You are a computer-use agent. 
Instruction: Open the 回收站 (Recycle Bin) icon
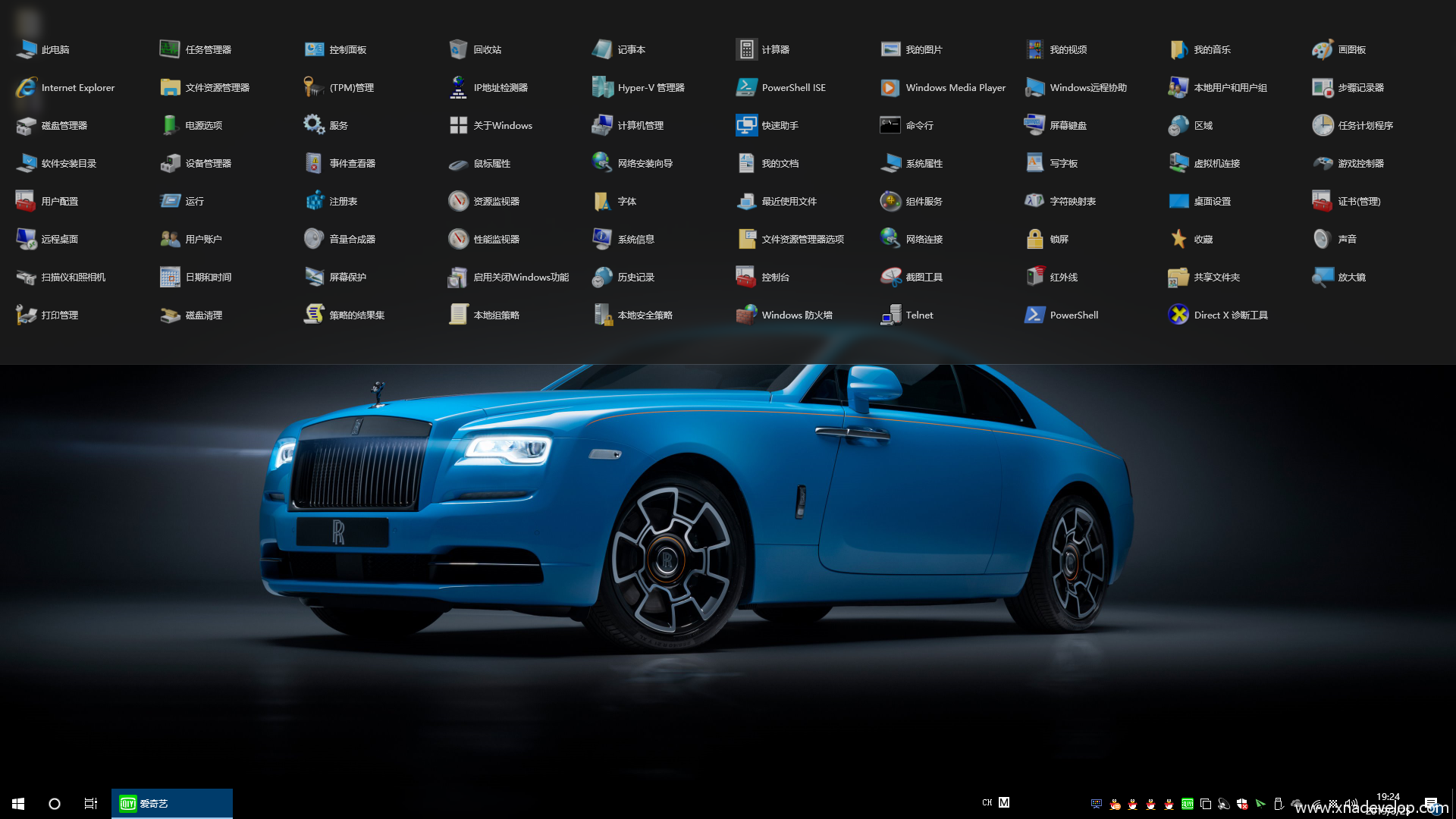click(x=458, y=49)
